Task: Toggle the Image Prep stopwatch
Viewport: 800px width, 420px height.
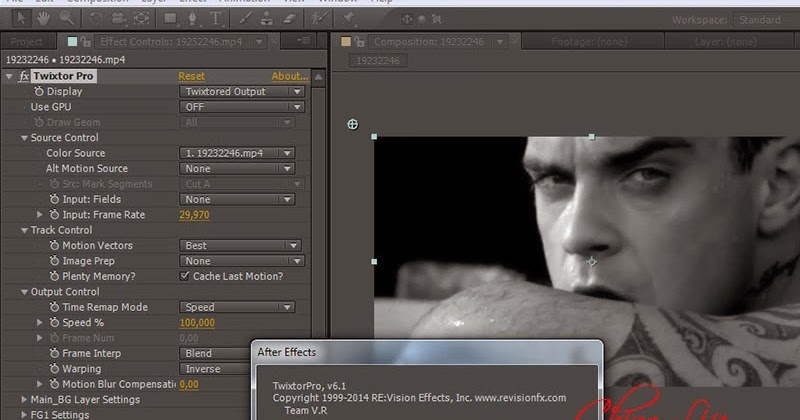Action: click(55, 261)
